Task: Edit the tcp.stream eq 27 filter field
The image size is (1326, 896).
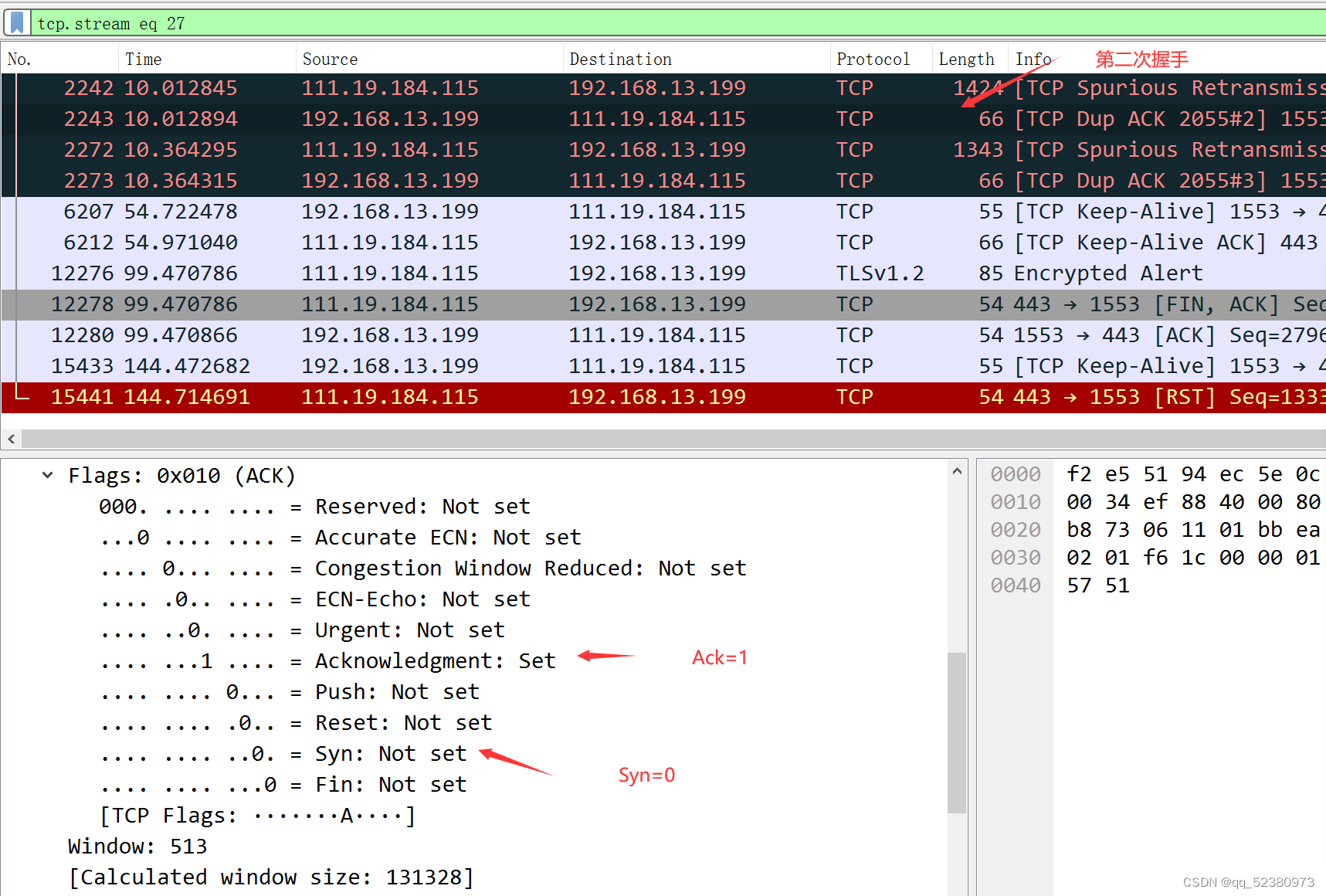Action: [x=680, y=23]
